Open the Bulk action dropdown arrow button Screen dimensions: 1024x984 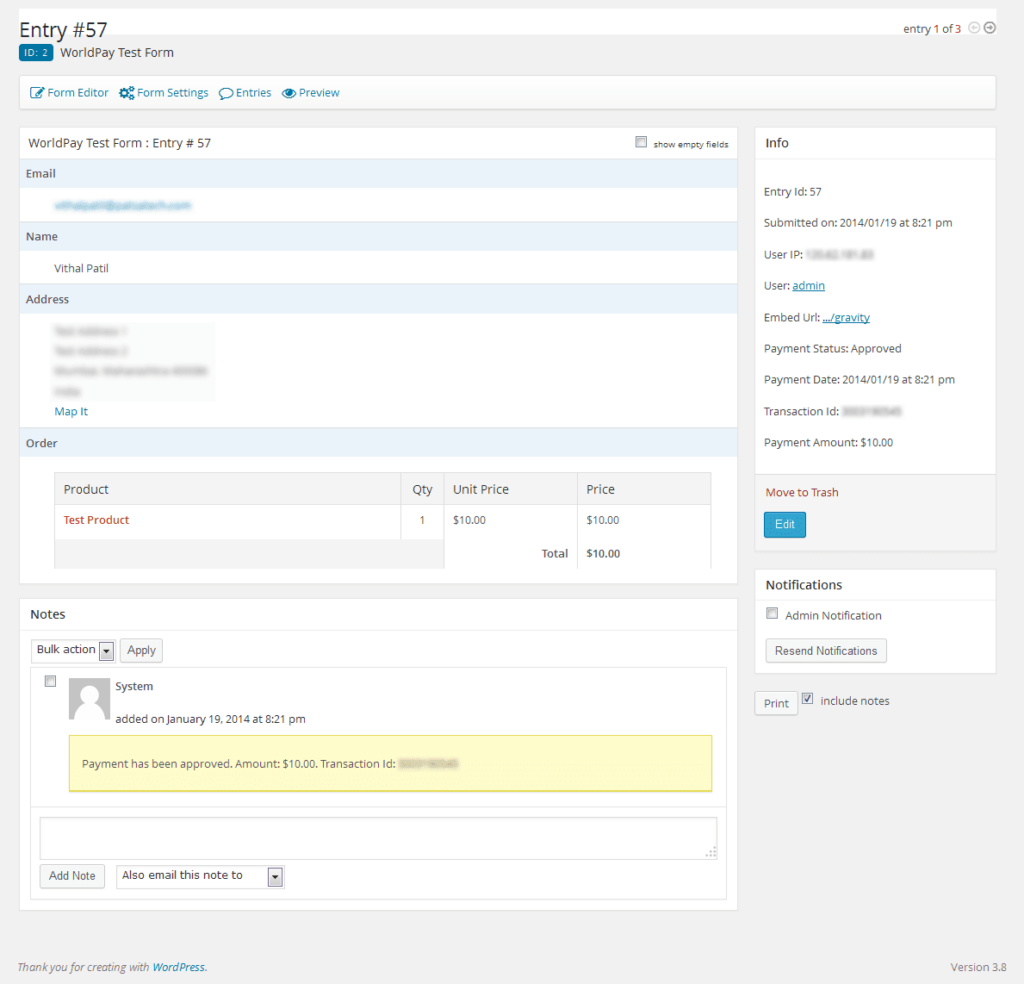[106, 650]
